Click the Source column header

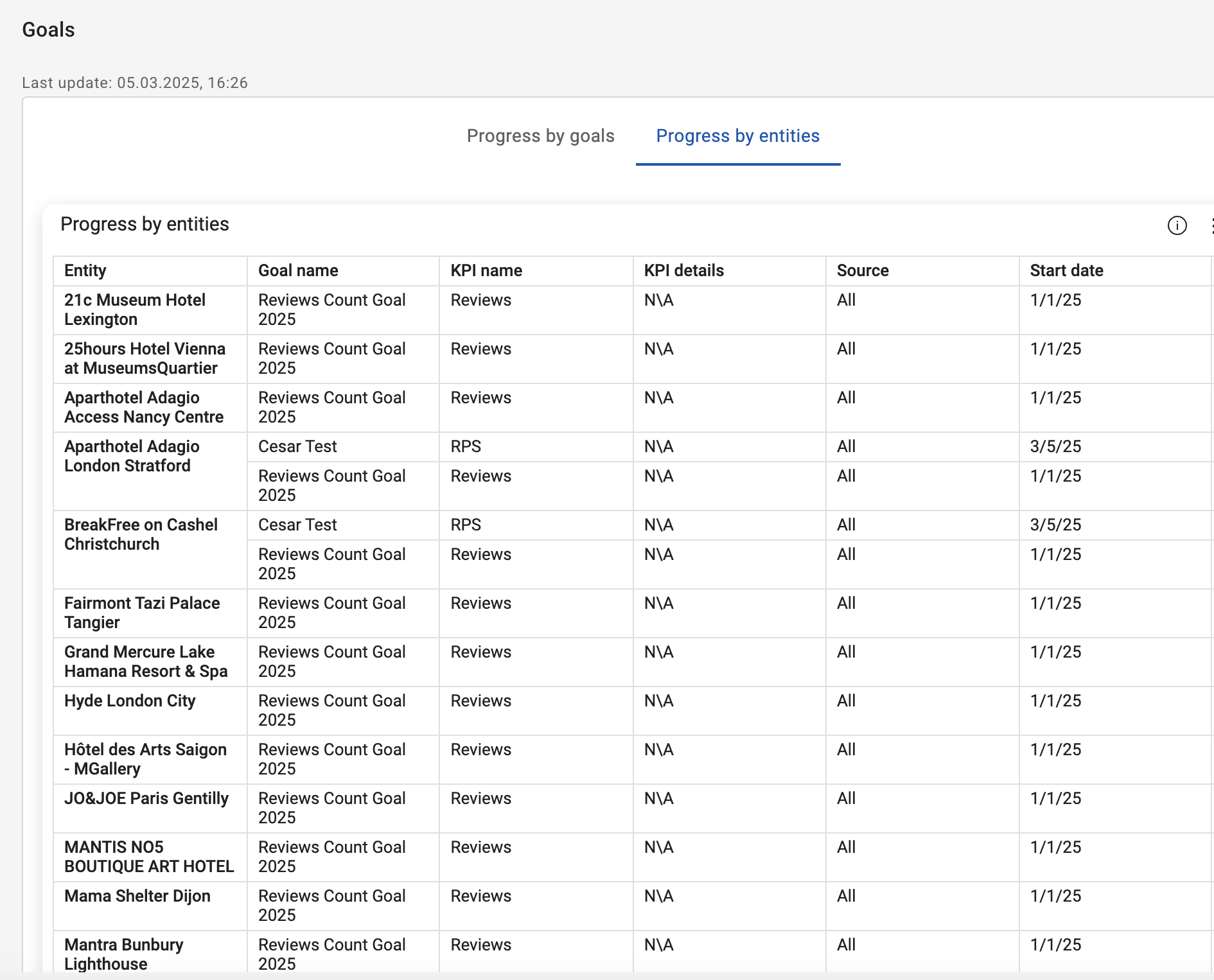863,270
